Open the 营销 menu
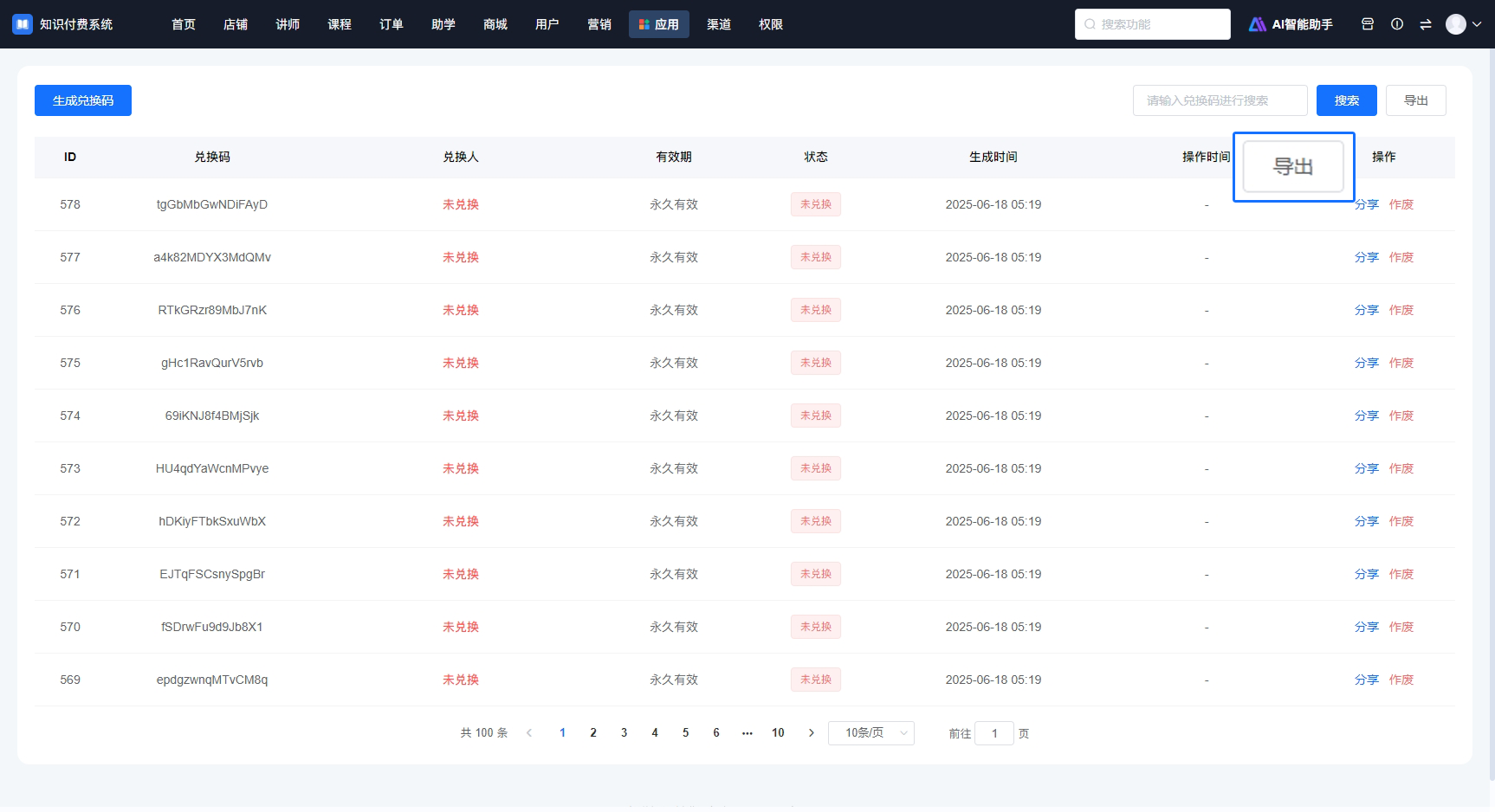The height and width of the screenshot is (812, 1495). point(599,24)
